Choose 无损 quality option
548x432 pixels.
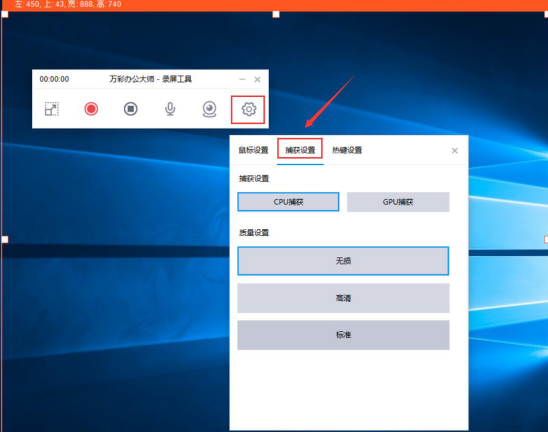343,261
